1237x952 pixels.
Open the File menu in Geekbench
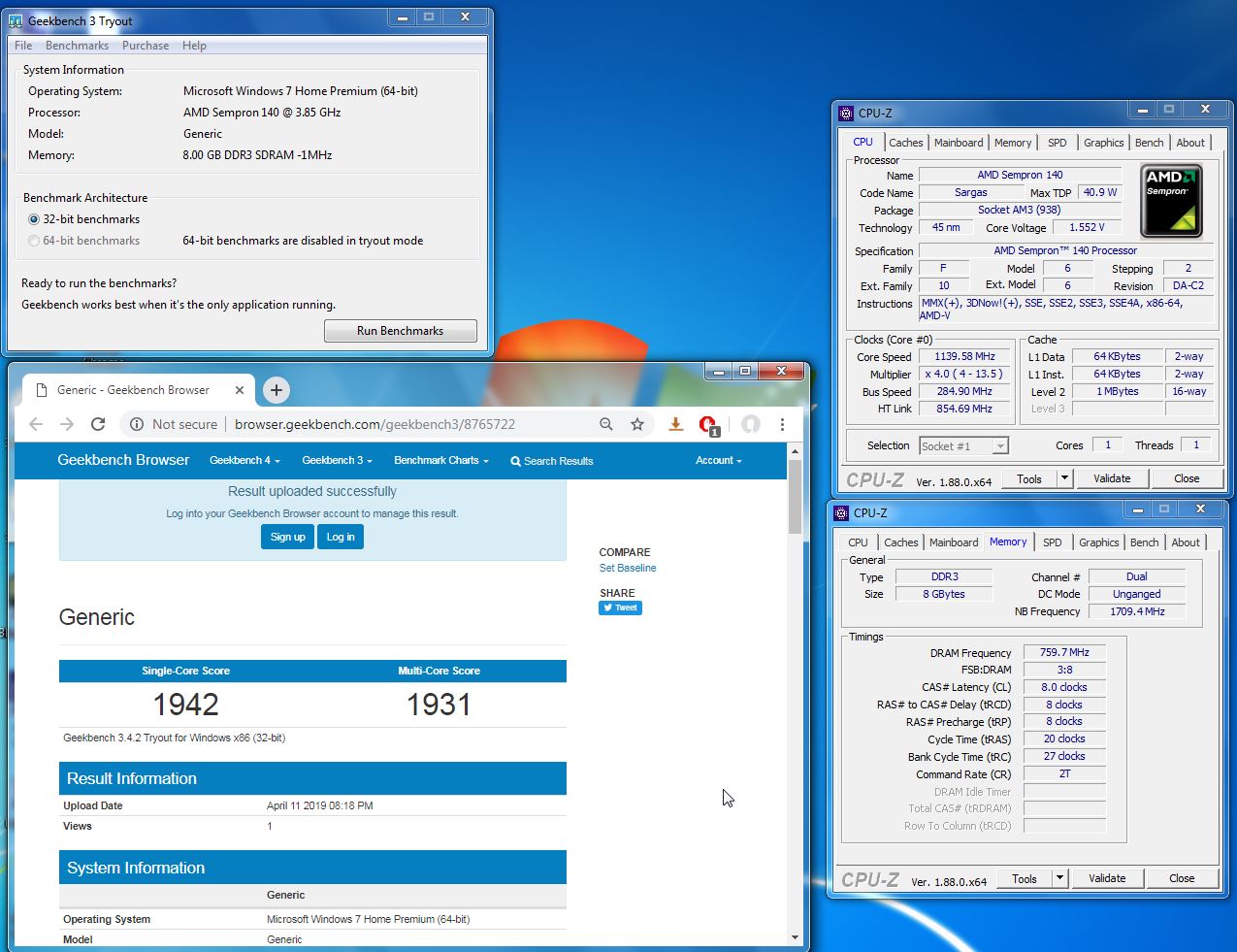tap(23, 46)
